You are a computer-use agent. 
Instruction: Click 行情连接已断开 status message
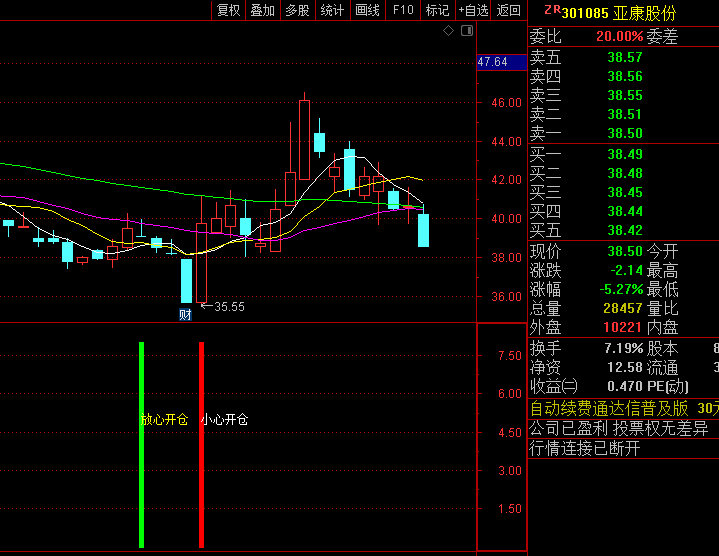[x=585, y=448]
